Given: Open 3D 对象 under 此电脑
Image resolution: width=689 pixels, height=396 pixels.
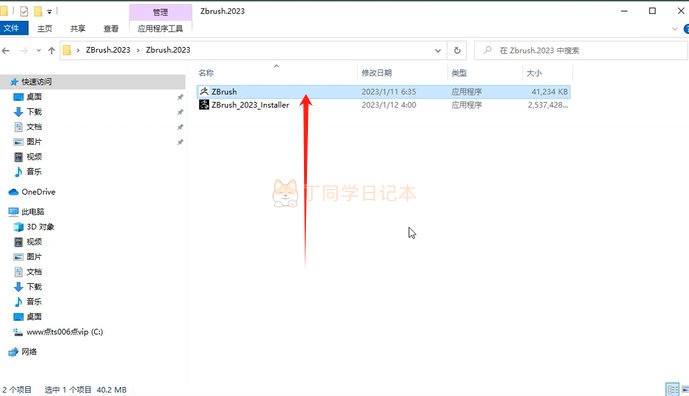Looking at the screenshot, I should (x=40, y=227).
